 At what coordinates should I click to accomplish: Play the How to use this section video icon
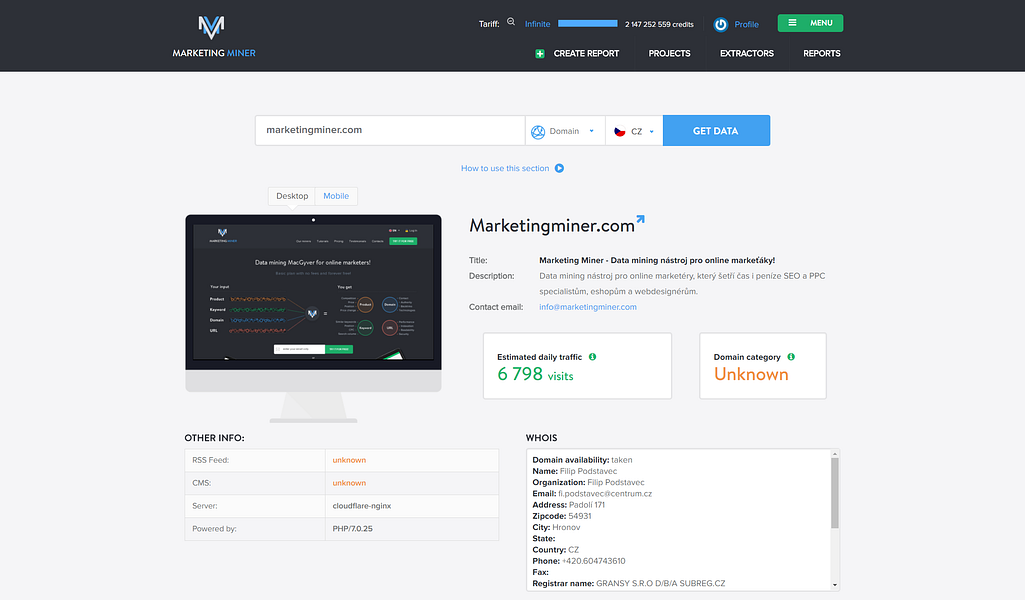pos(559,168)
